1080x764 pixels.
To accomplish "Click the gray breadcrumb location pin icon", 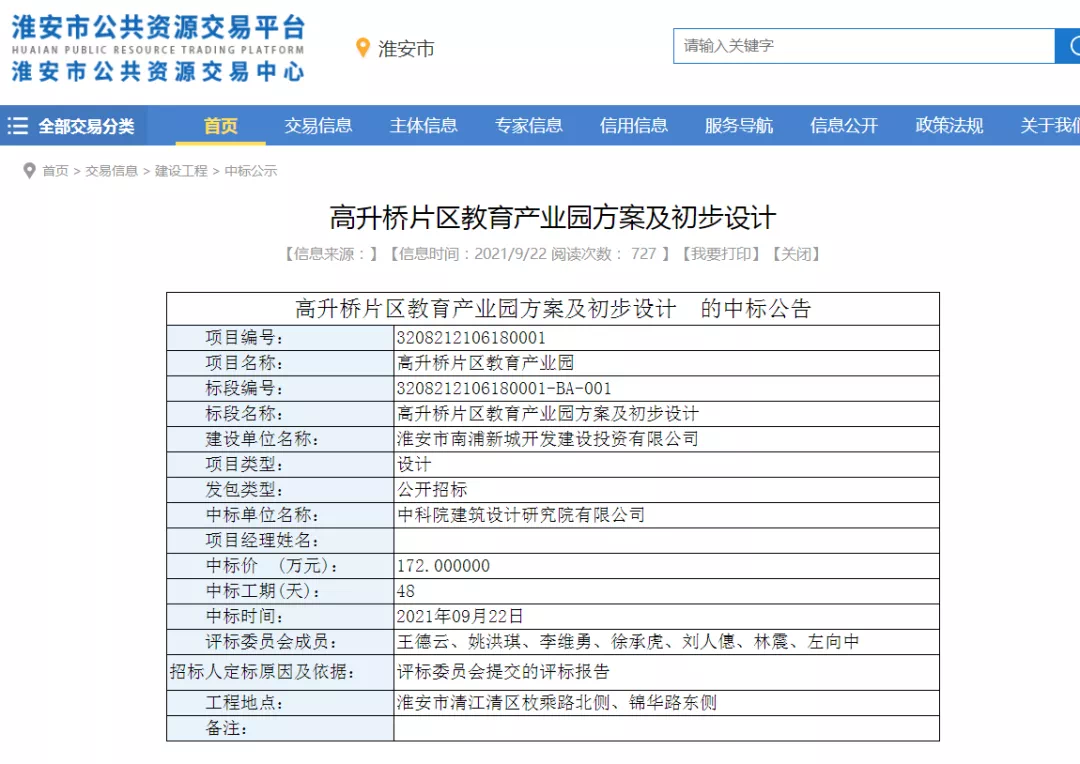I will [29, 170].
